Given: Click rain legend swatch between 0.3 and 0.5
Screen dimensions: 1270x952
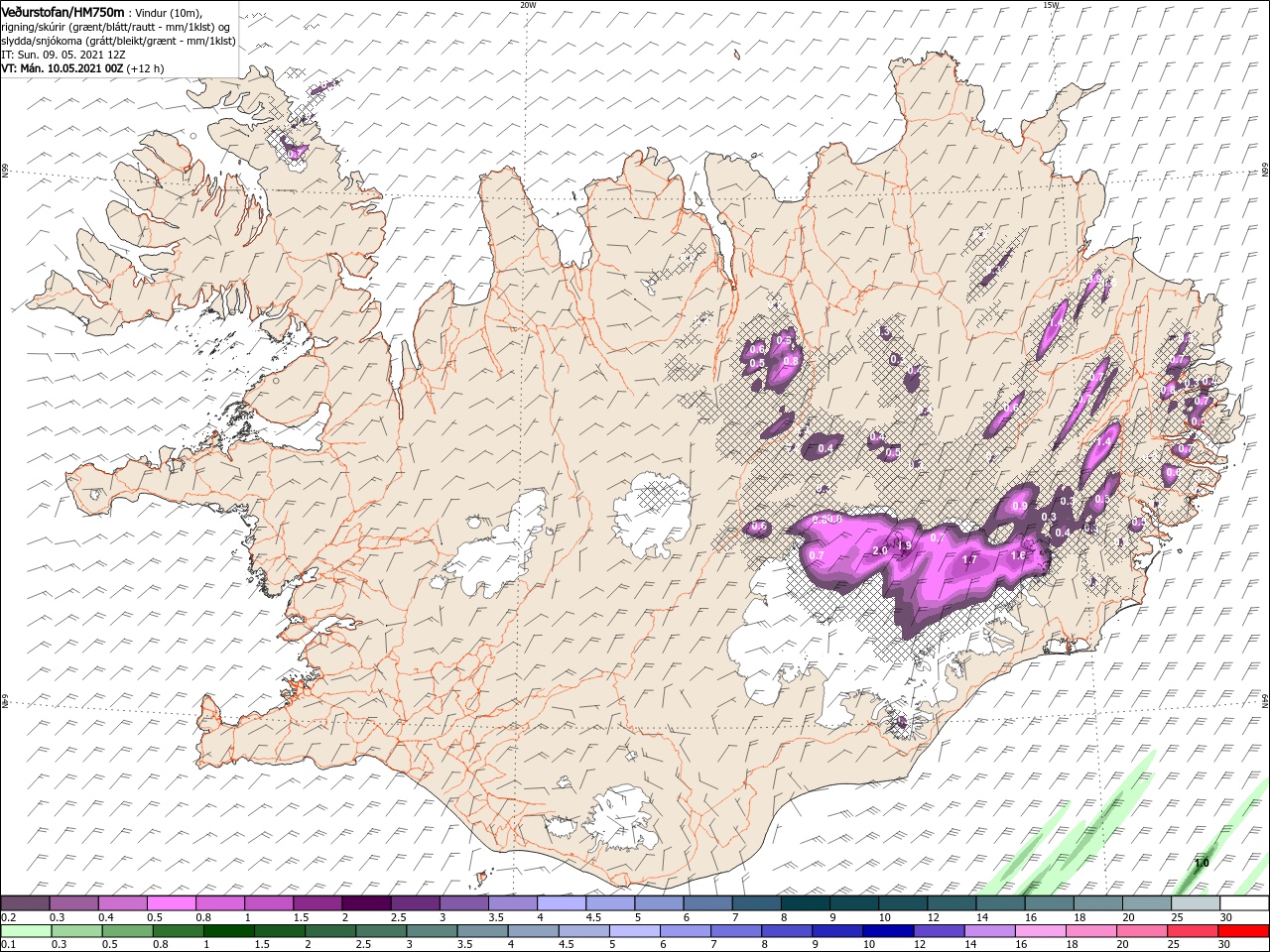Looking at the screenshot, I should [x=76, y=931].
